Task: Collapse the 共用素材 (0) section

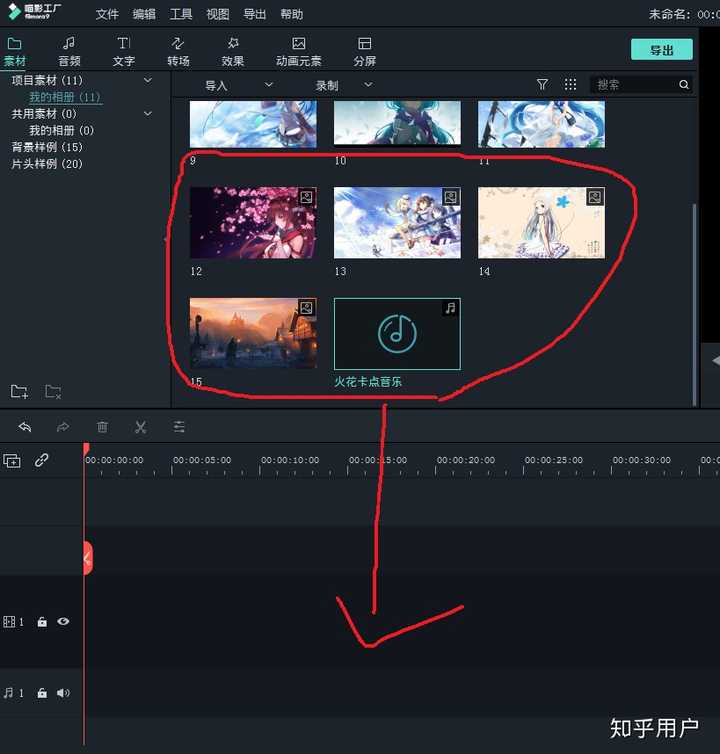Action: [x=148, y=113]
